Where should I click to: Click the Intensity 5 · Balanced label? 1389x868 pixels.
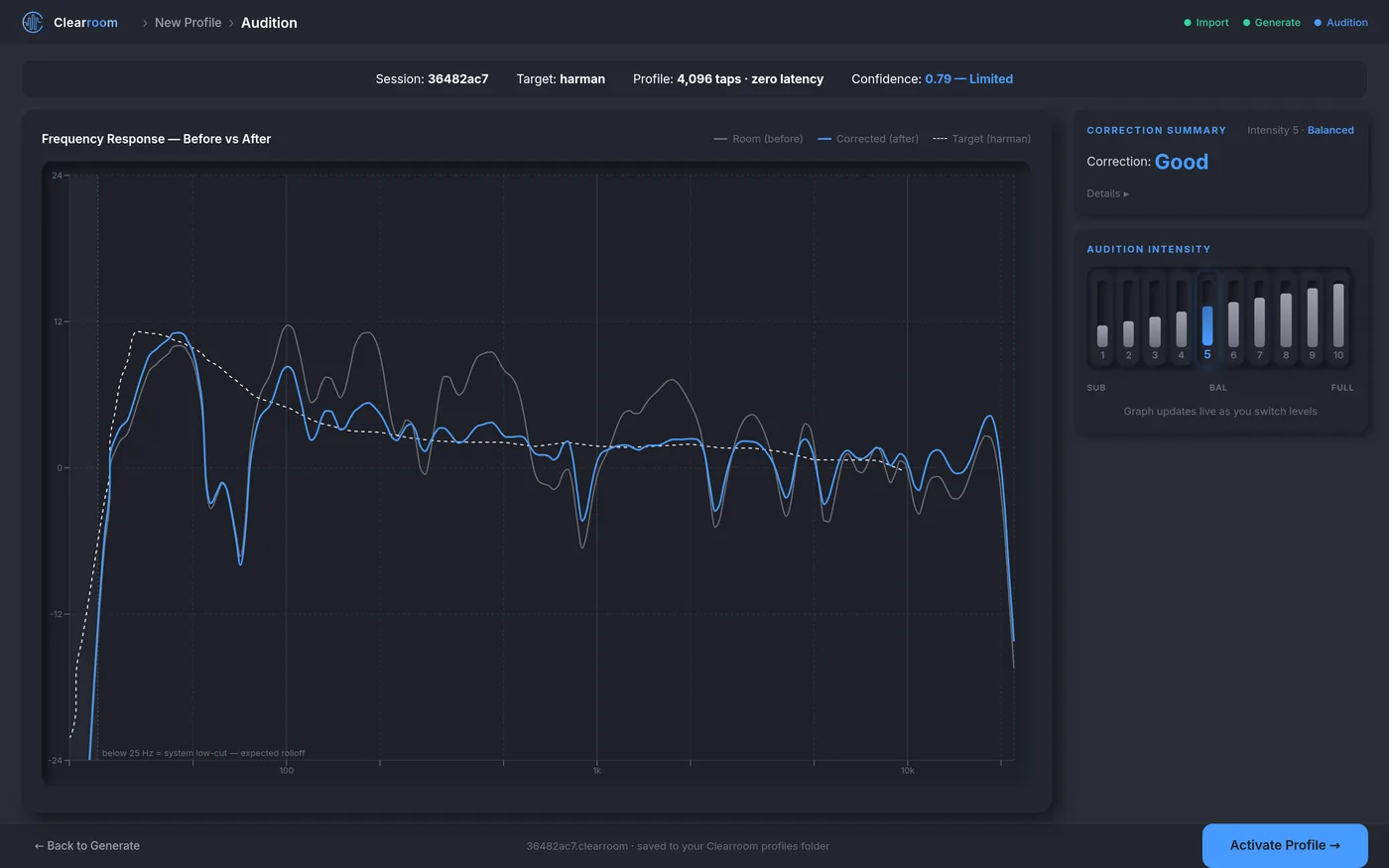point(1300,130)
